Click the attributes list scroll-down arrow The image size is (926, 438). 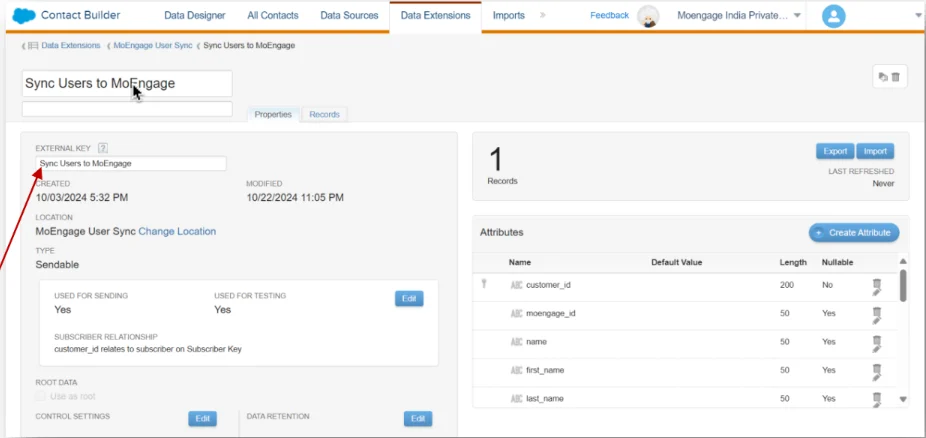coord(903,399)
